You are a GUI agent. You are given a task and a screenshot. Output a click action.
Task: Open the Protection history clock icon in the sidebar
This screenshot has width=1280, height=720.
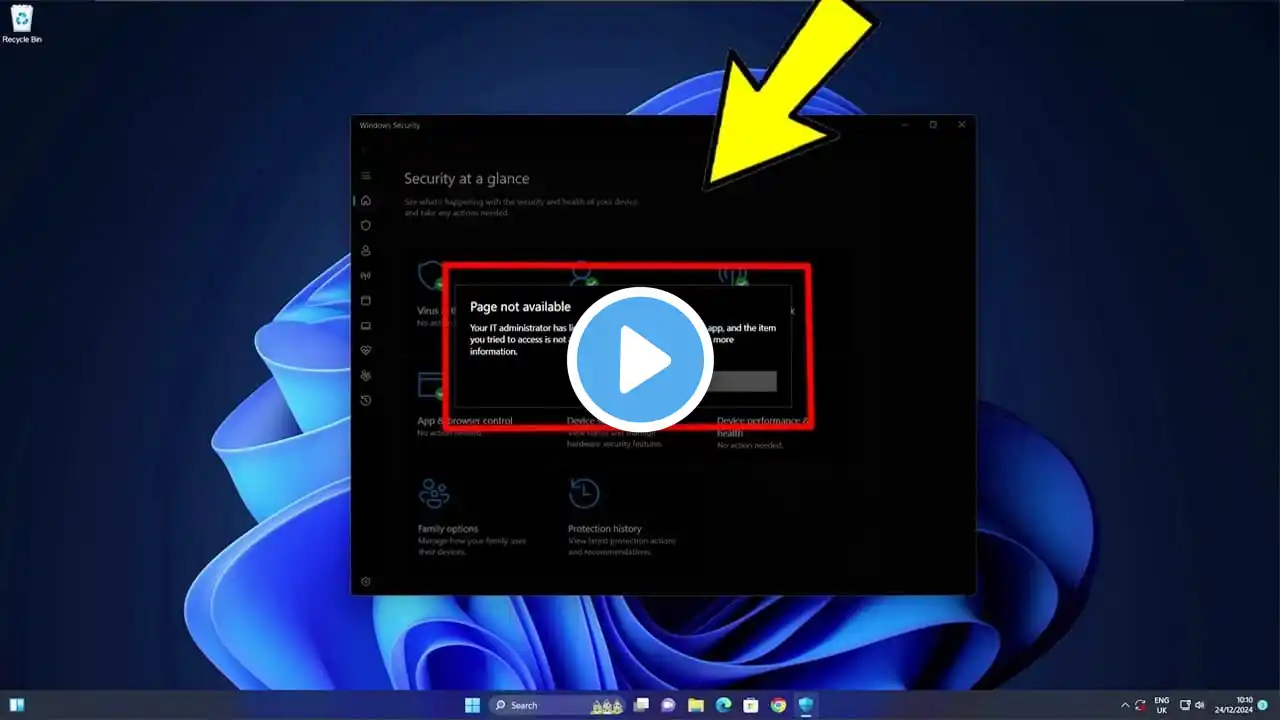click(366, 401)
